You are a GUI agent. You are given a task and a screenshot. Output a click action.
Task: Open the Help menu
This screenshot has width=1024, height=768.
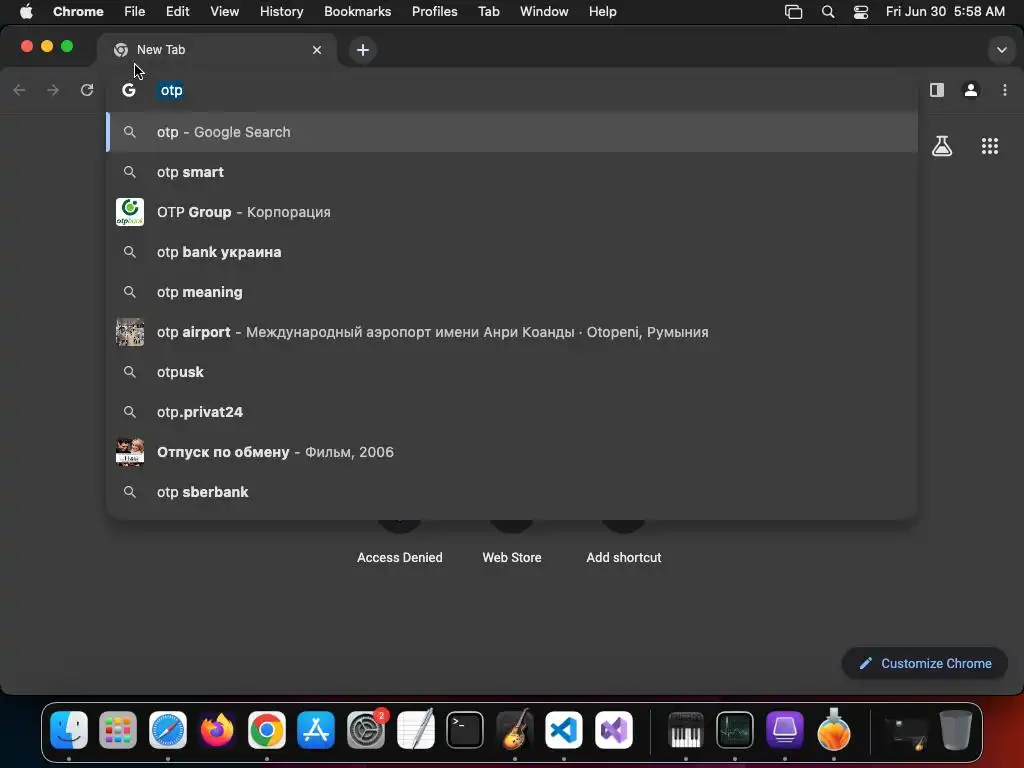click(x=602, y=12)
